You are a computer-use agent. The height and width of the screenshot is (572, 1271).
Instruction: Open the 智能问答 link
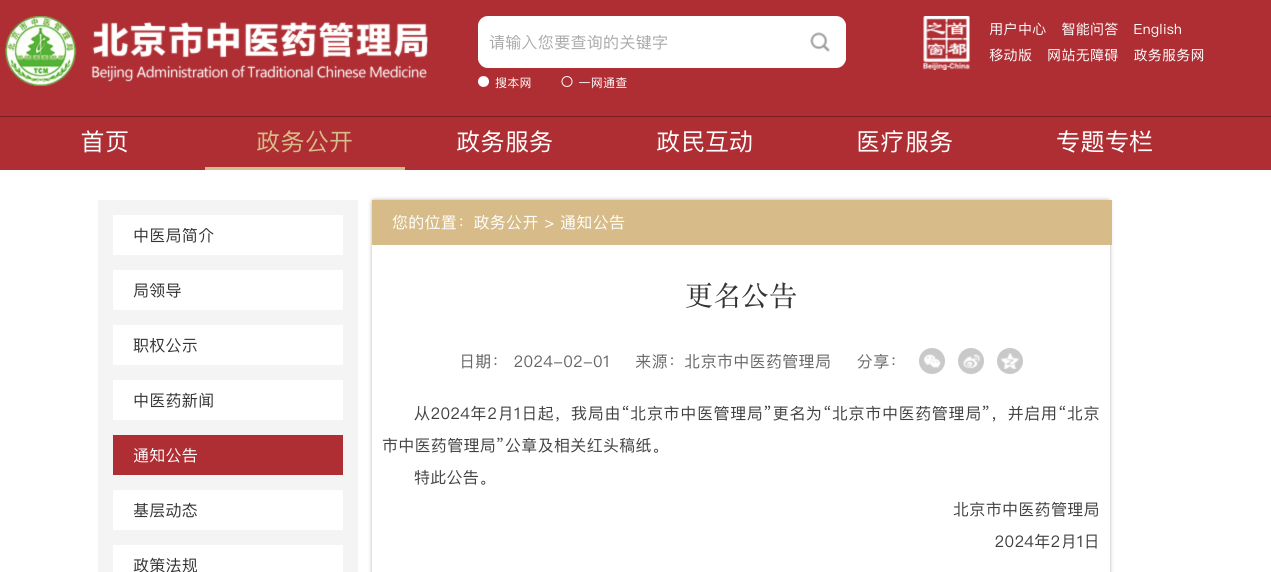[x=1089, y=29]
